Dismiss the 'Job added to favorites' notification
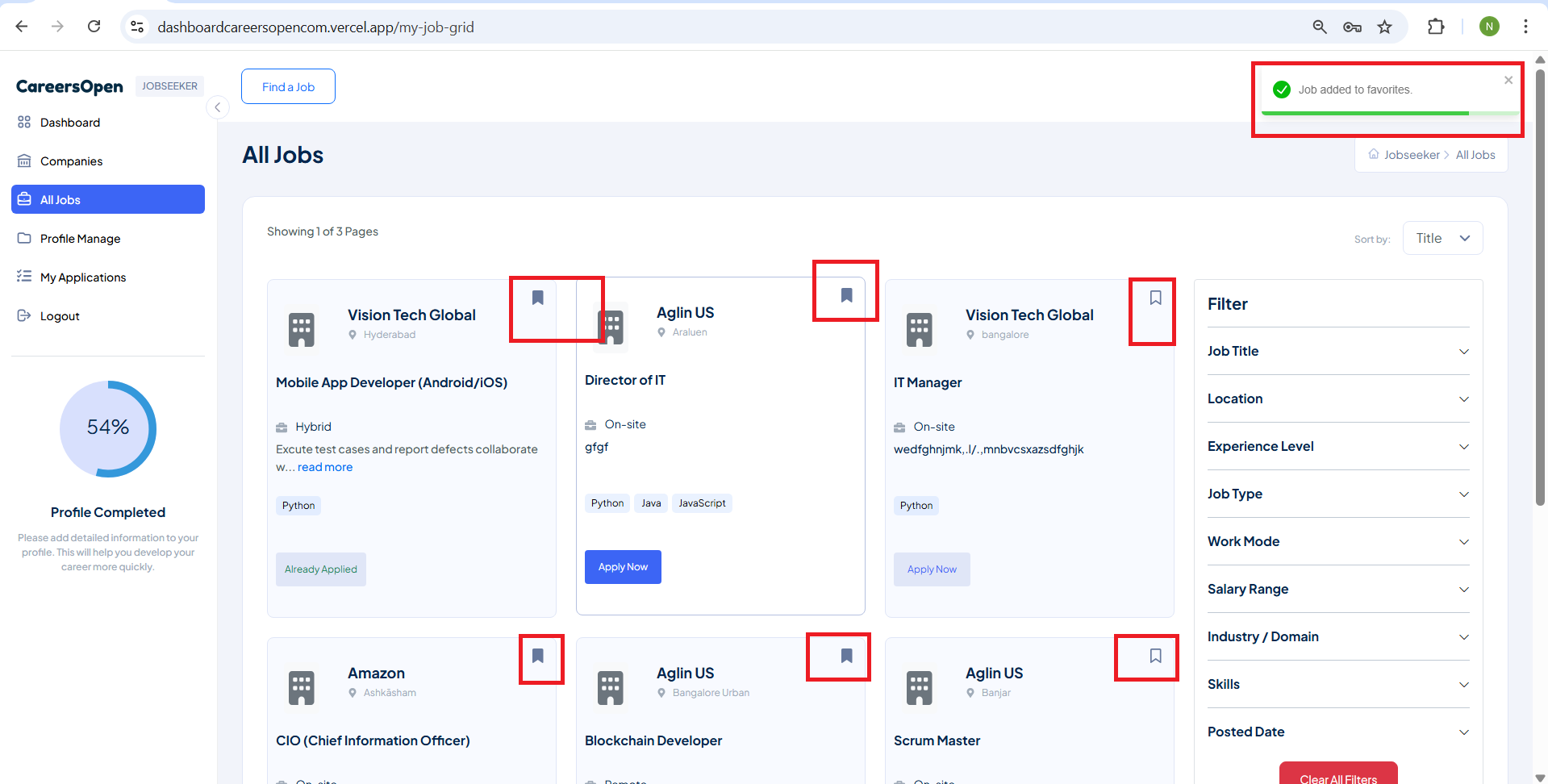The height and width of the screenshot is (784, 1548). [x=1508, y=80]
